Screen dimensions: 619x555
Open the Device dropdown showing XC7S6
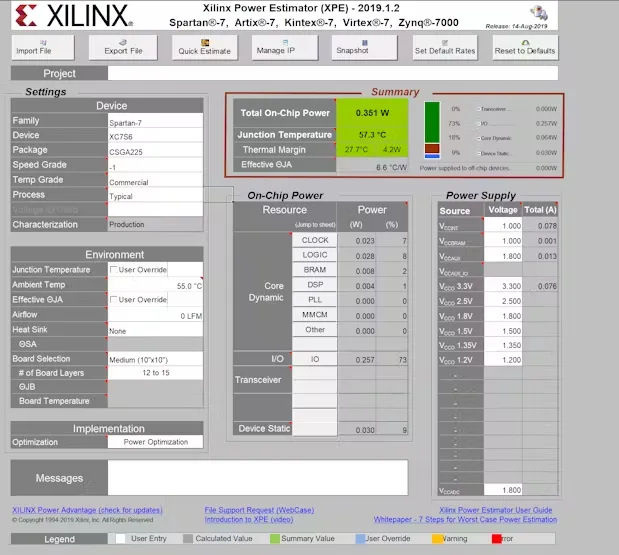coord(156,135)
